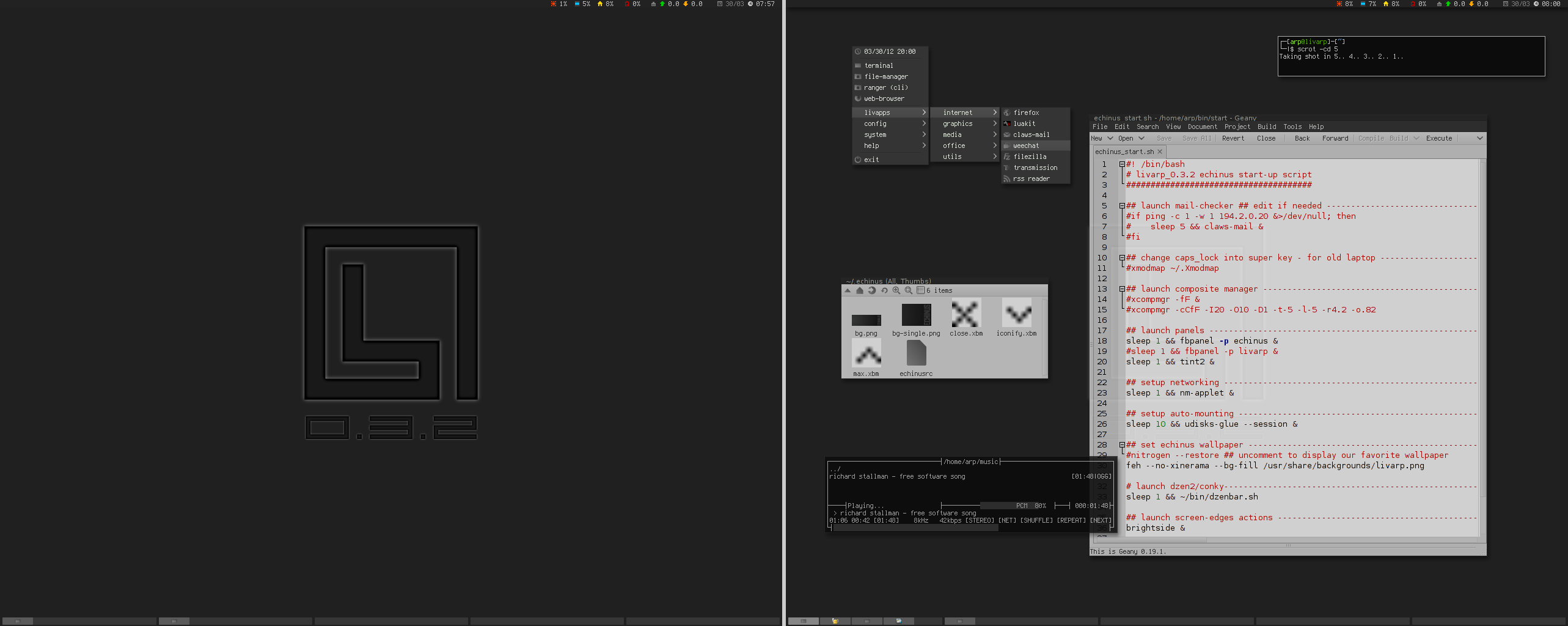The image size is (1568, 626).
Task: Open the File menu in Geany
Action: [1100, 127]
